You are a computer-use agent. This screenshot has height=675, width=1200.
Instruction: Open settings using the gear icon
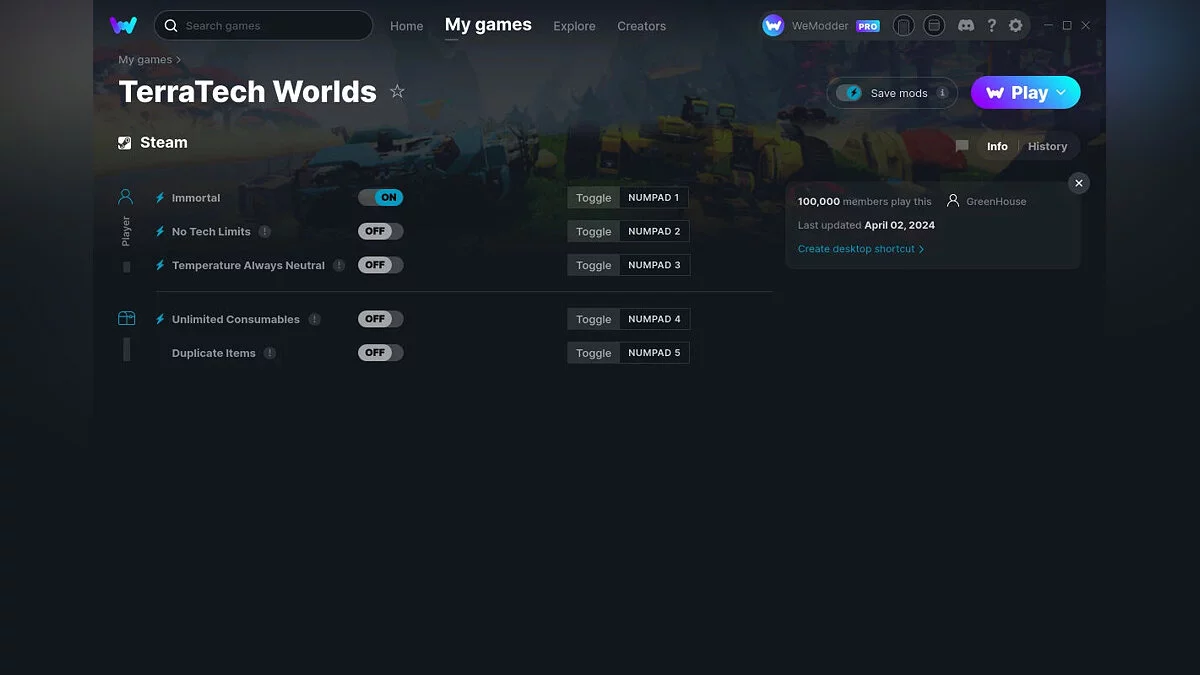[x=1016, y=25]
